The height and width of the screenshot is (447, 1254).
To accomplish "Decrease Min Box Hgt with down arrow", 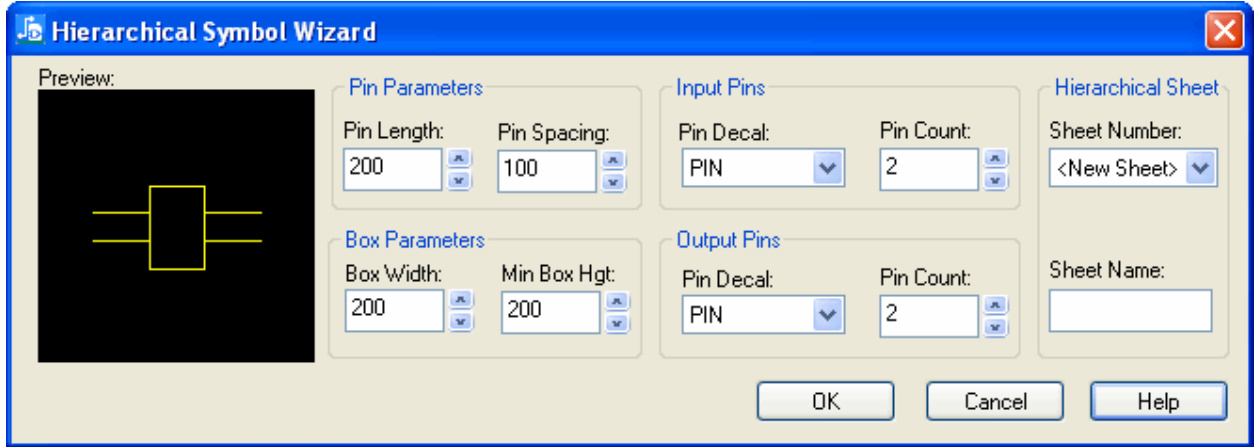I will 617,322.
